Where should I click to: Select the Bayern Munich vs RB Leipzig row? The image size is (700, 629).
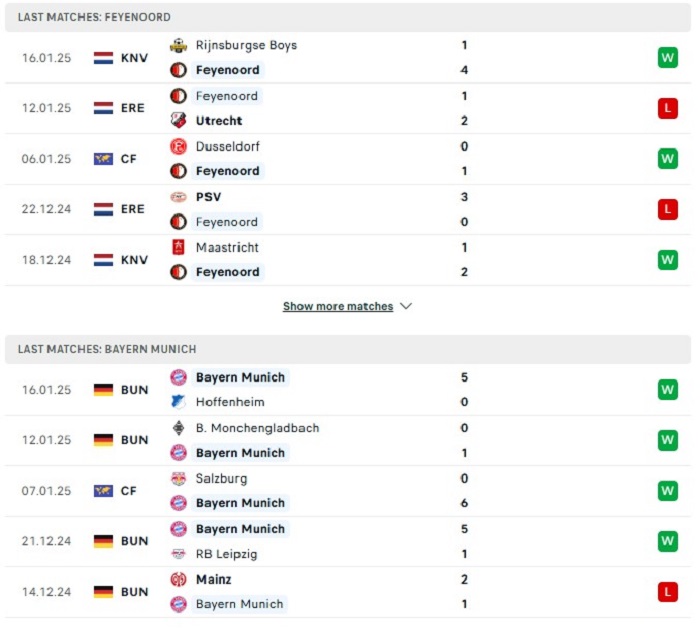348,542
